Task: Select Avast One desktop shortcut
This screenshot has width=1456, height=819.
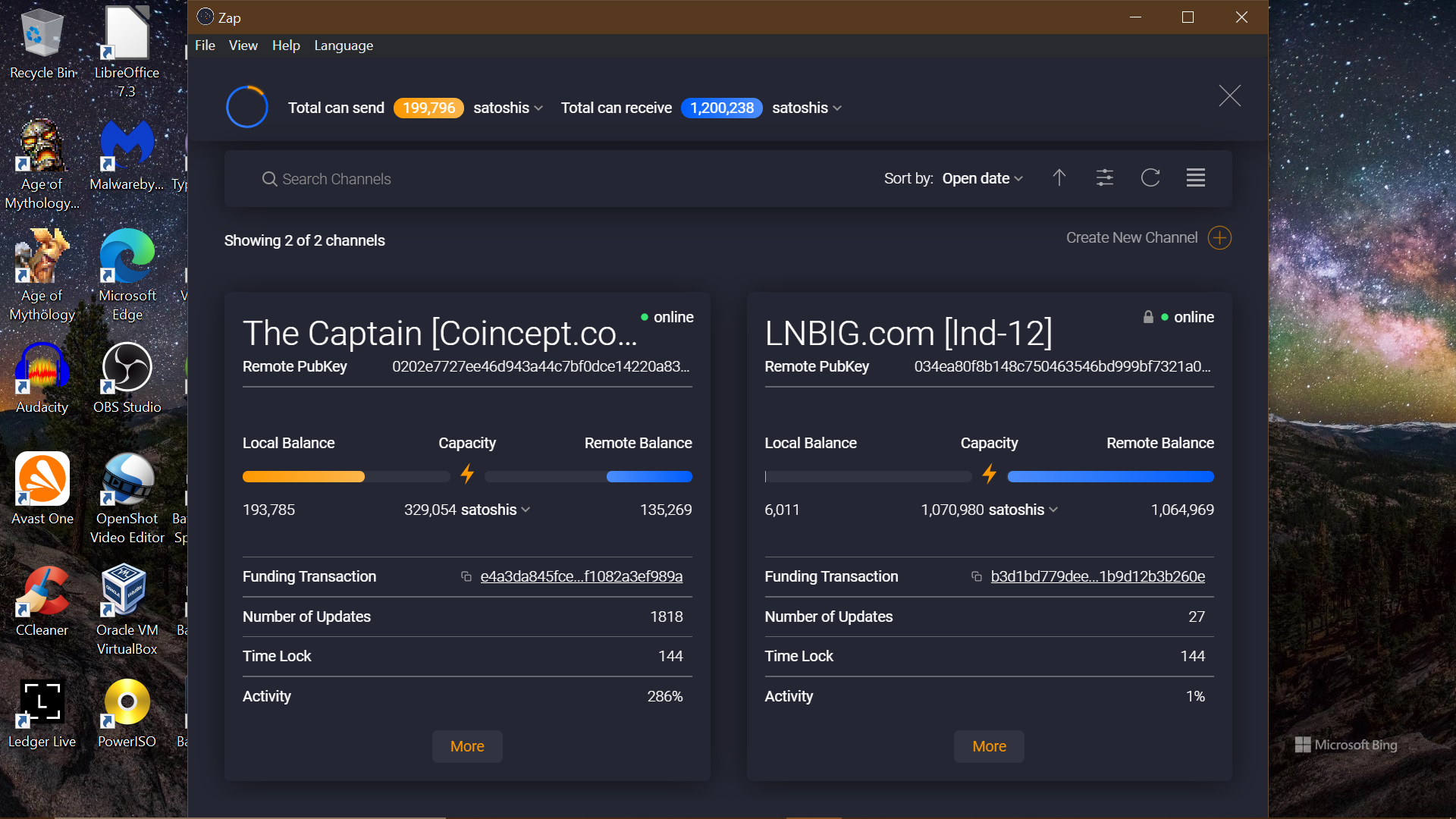Action: point(42,490)
